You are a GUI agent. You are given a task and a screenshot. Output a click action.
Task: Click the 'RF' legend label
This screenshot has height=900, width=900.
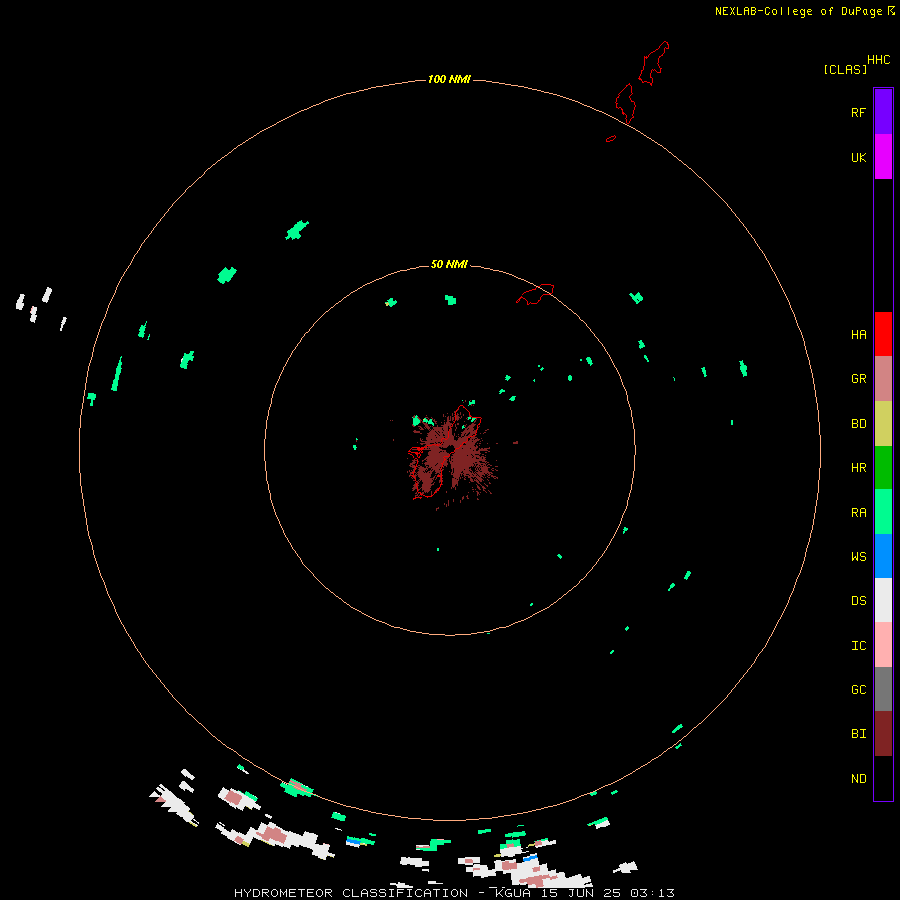pyautogui.click(x=859, y=112)
